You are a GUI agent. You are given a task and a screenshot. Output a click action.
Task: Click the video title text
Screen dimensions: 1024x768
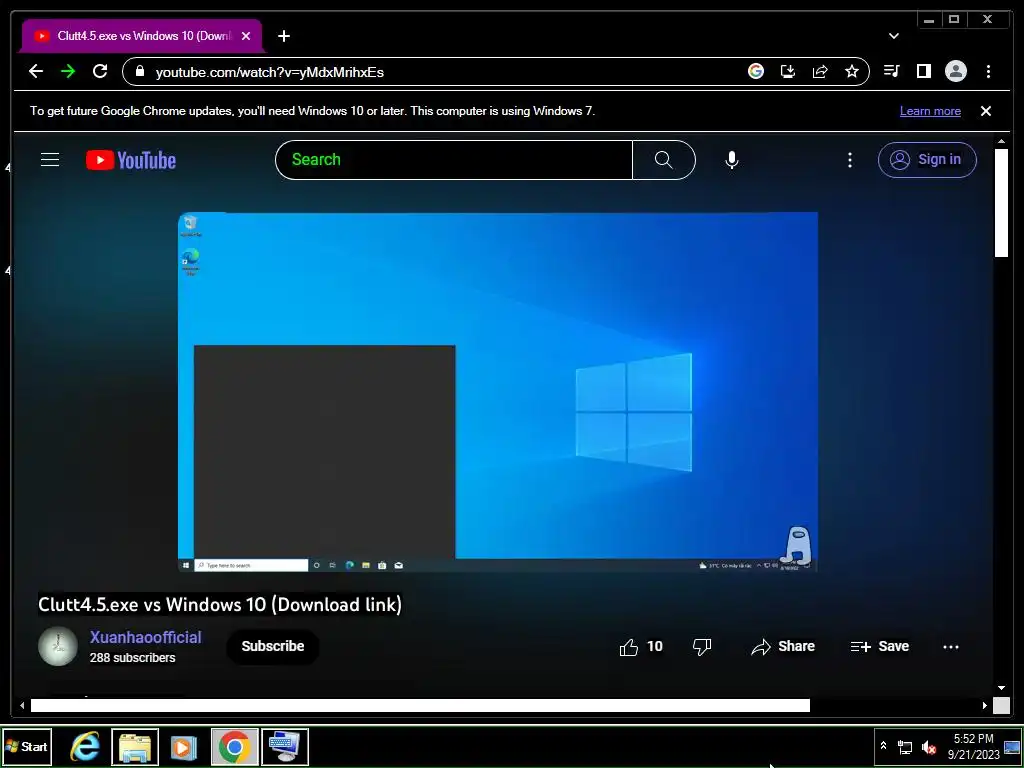pyautogui.click(x=220, y=605)
